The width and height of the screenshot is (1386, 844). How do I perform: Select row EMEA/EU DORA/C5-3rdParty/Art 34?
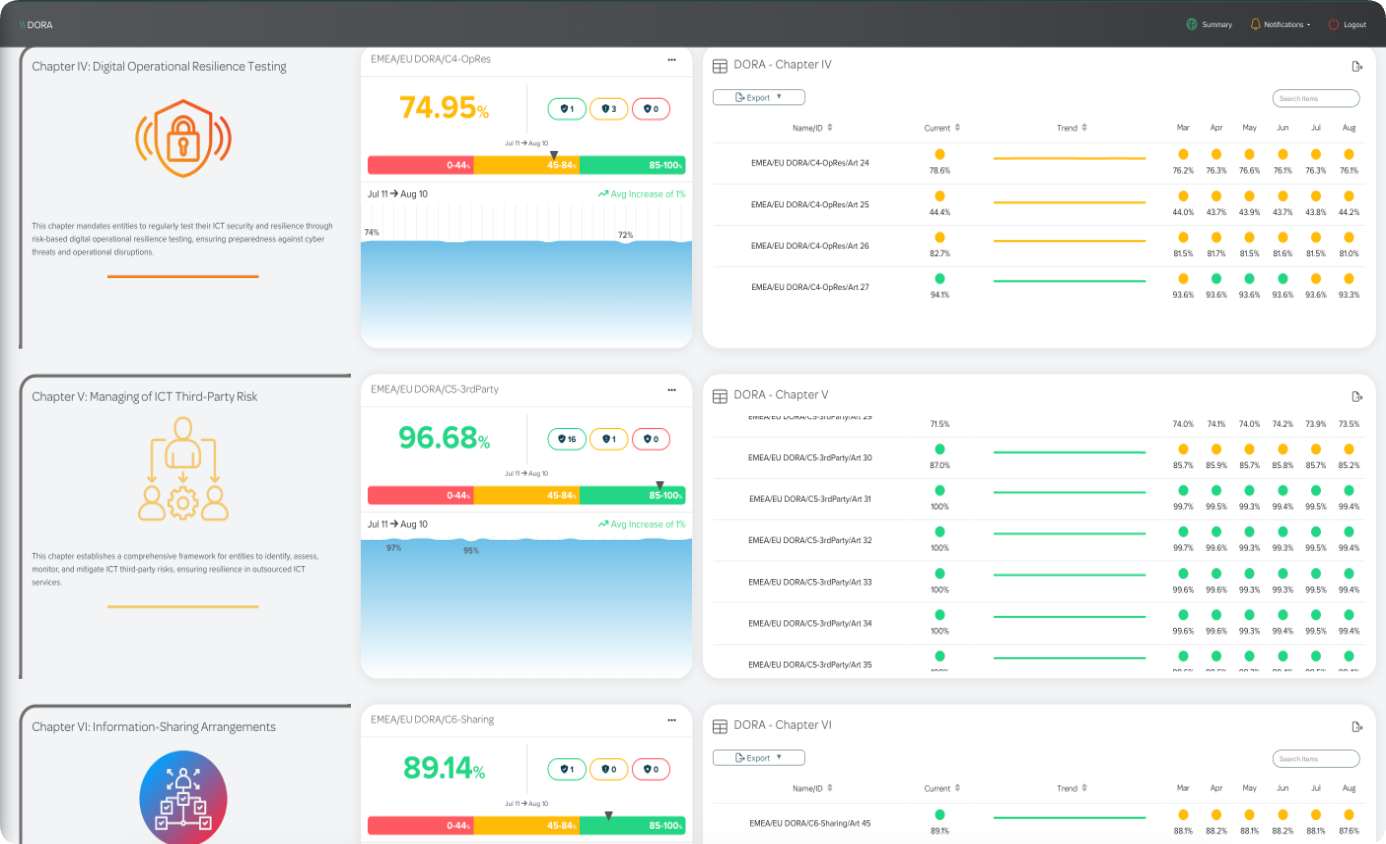[1038, 623]
